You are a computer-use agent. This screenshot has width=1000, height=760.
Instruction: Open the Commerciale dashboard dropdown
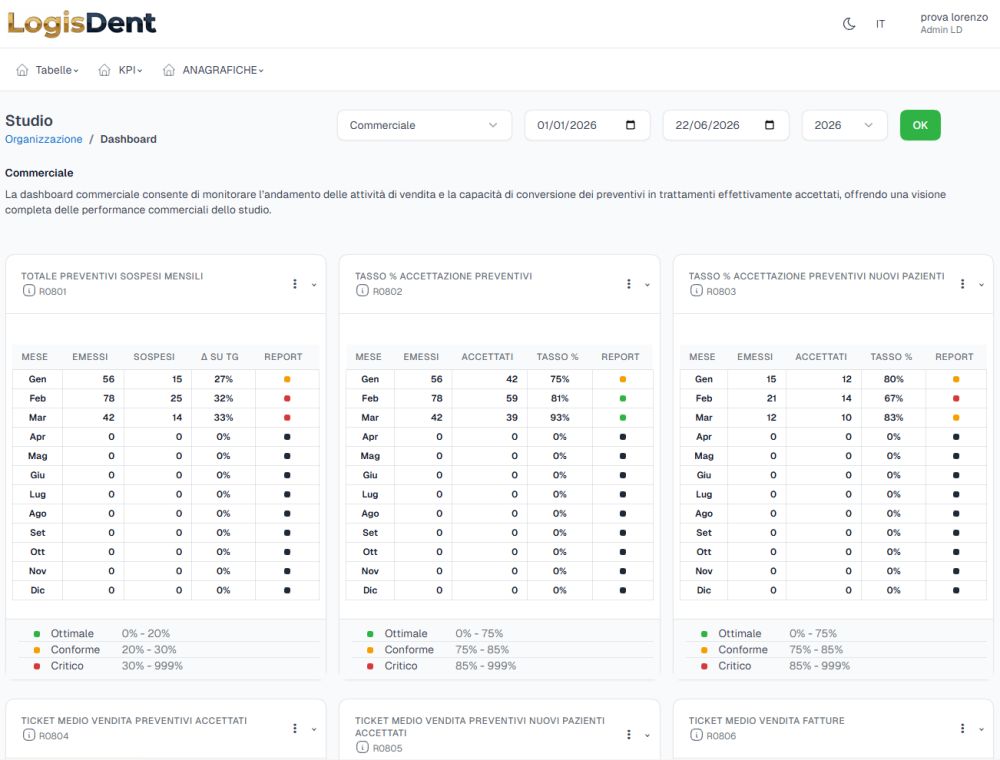pyautogui.click(x=424, y=125)
